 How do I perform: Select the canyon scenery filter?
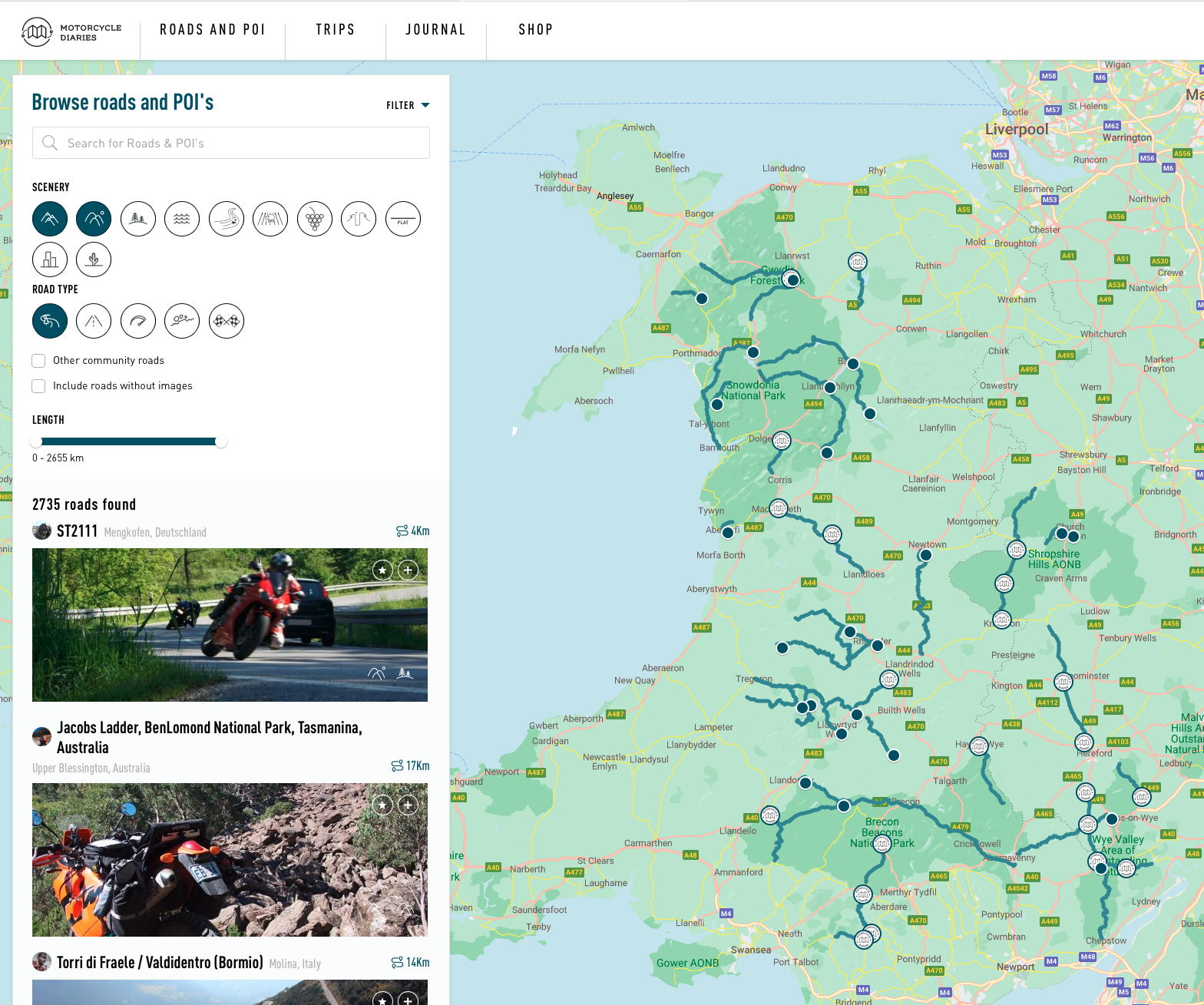(x=359, y=219)
